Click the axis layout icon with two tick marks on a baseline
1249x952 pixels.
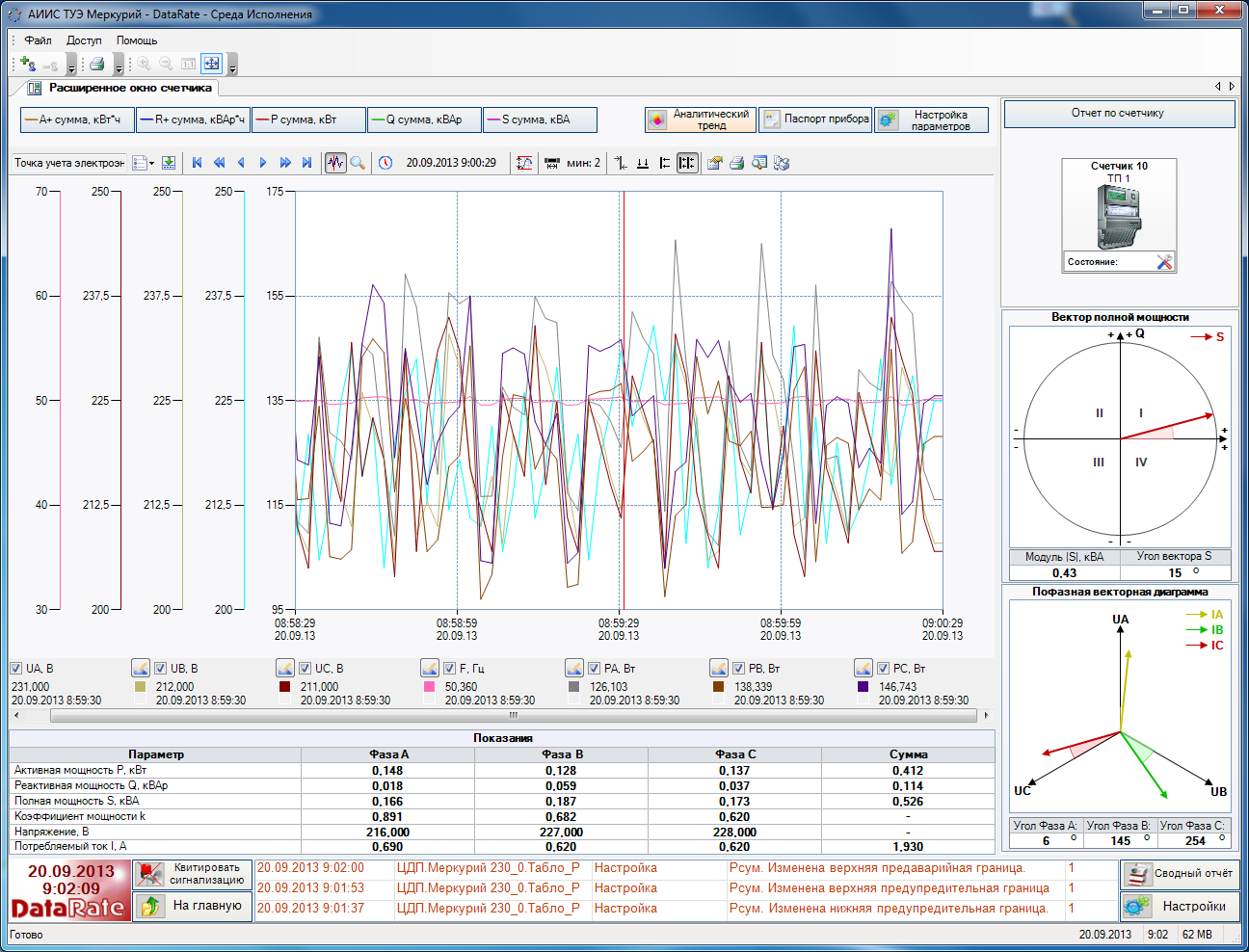click(643, 163)
